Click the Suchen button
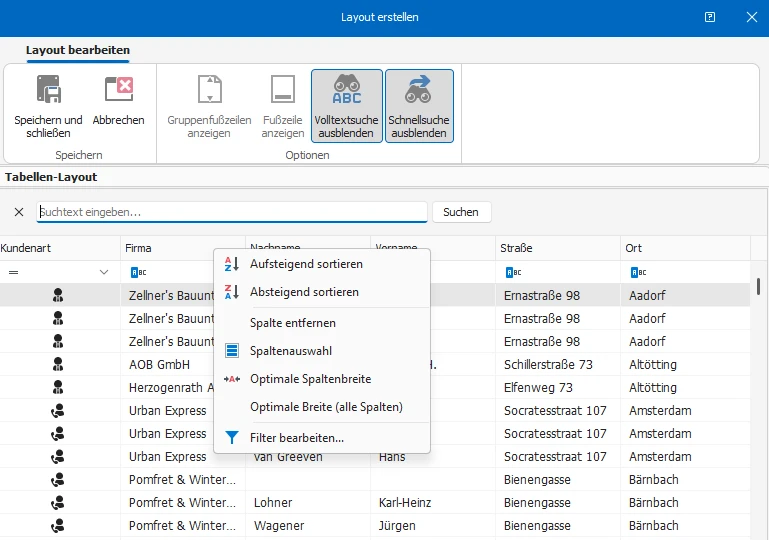769x540 pixels. pyautogui.click(x=461, y=212)
